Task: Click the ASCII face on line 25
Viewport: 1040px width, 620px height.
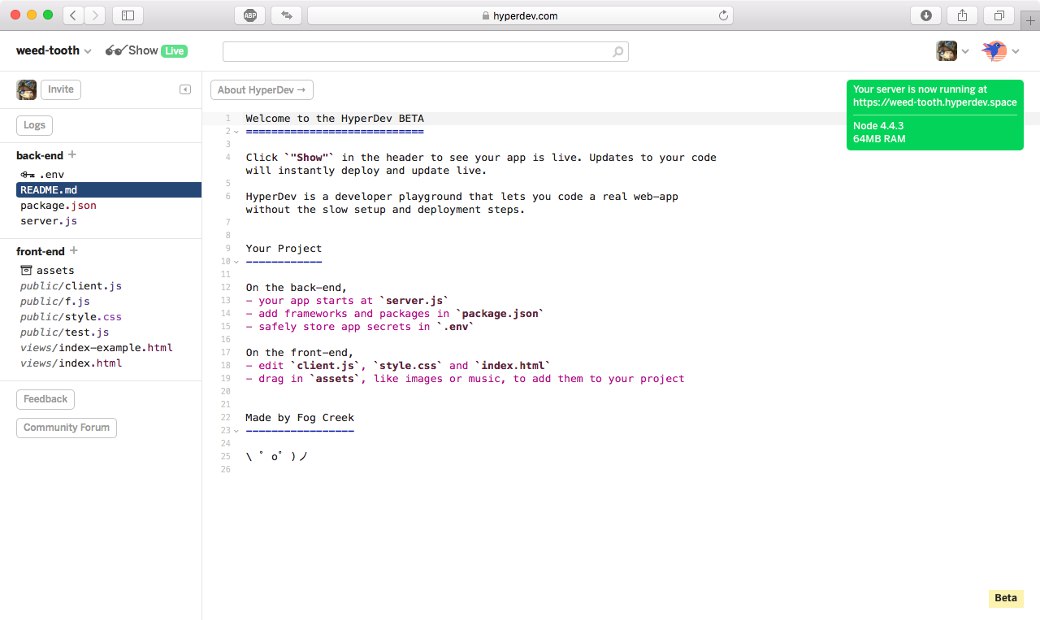Action: pos(276,456)
